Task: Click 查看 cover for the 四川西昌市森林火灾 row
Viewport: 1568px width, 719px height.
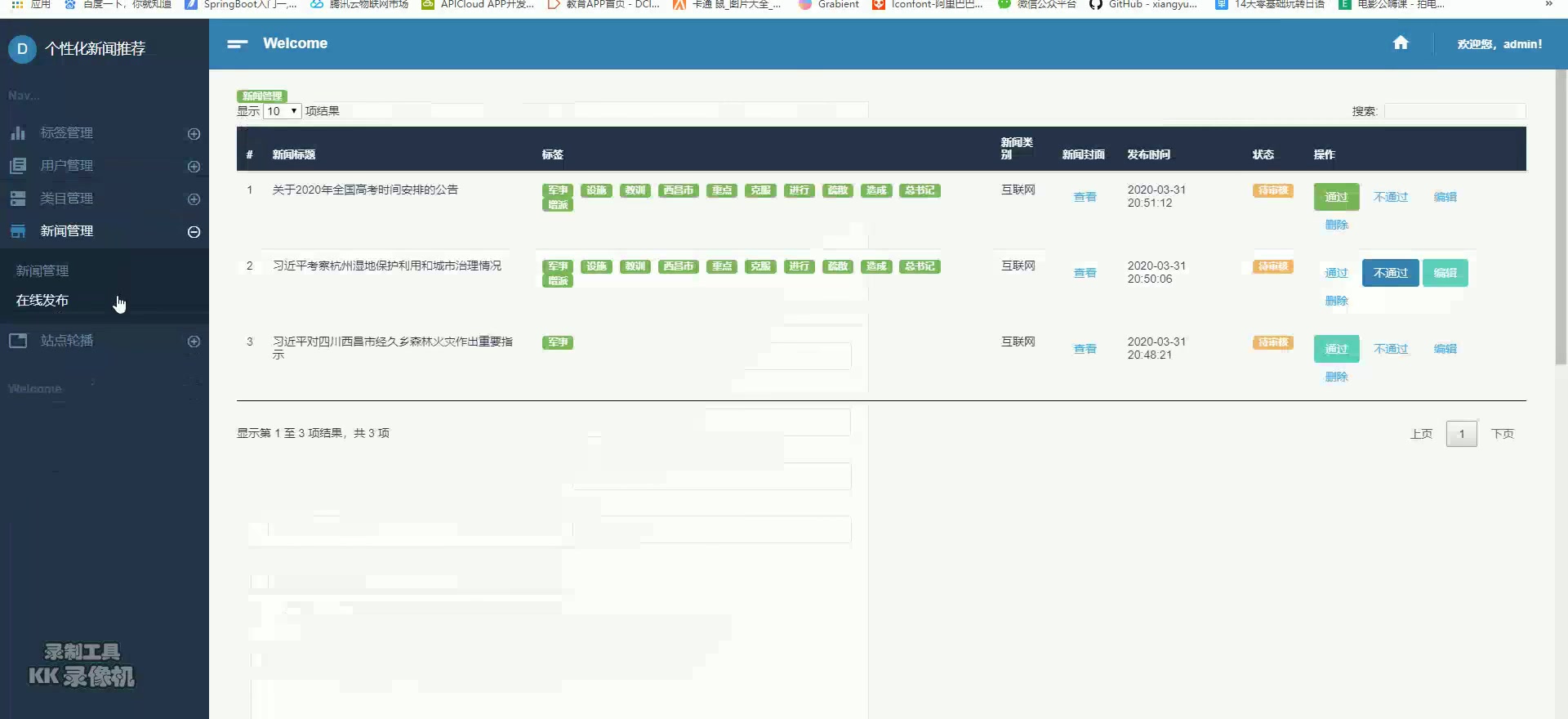Action: pyautogui.click(x=1085, y=349)
